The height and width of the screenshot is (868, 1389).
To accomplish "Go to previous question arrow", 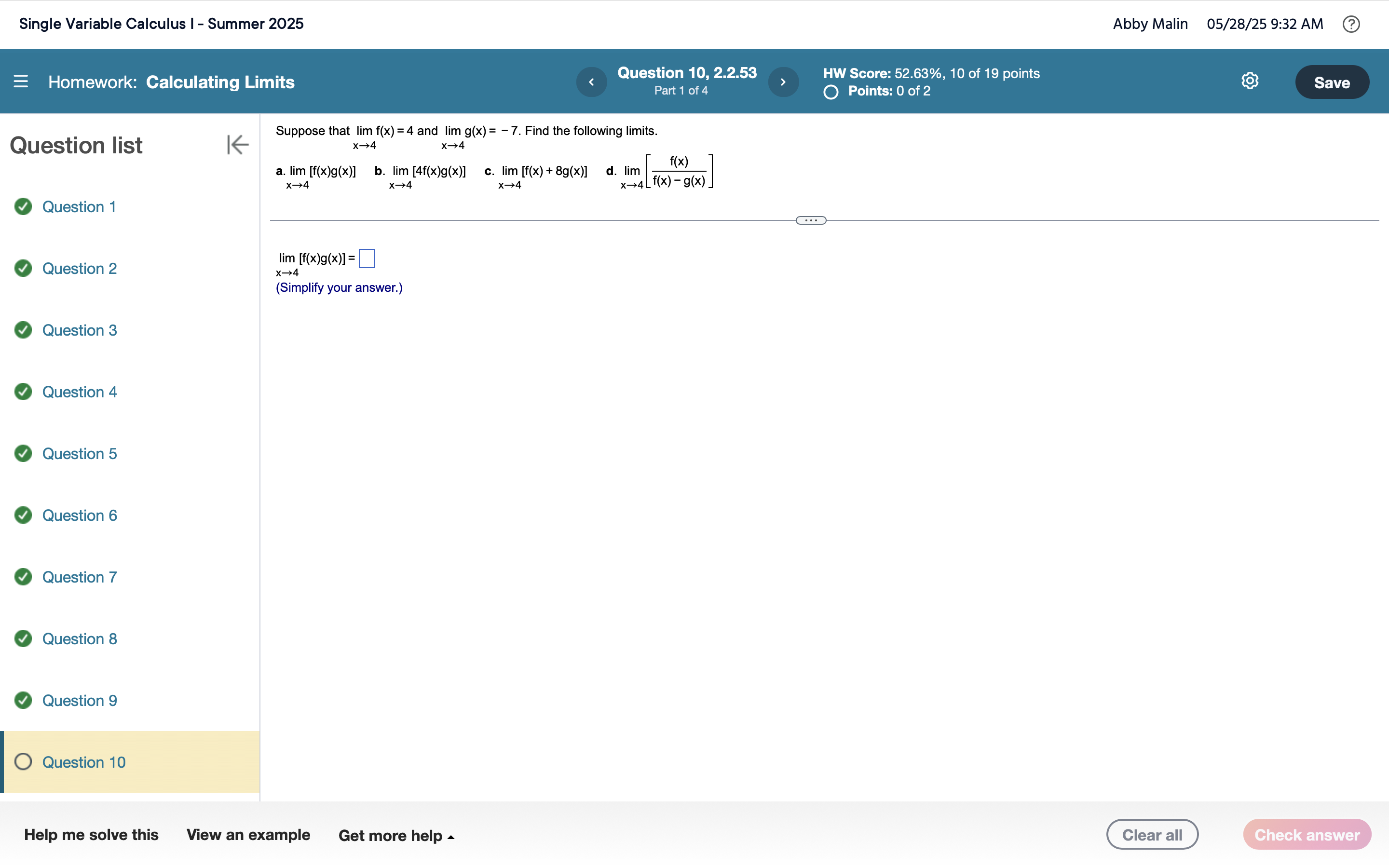I will 591,82.
